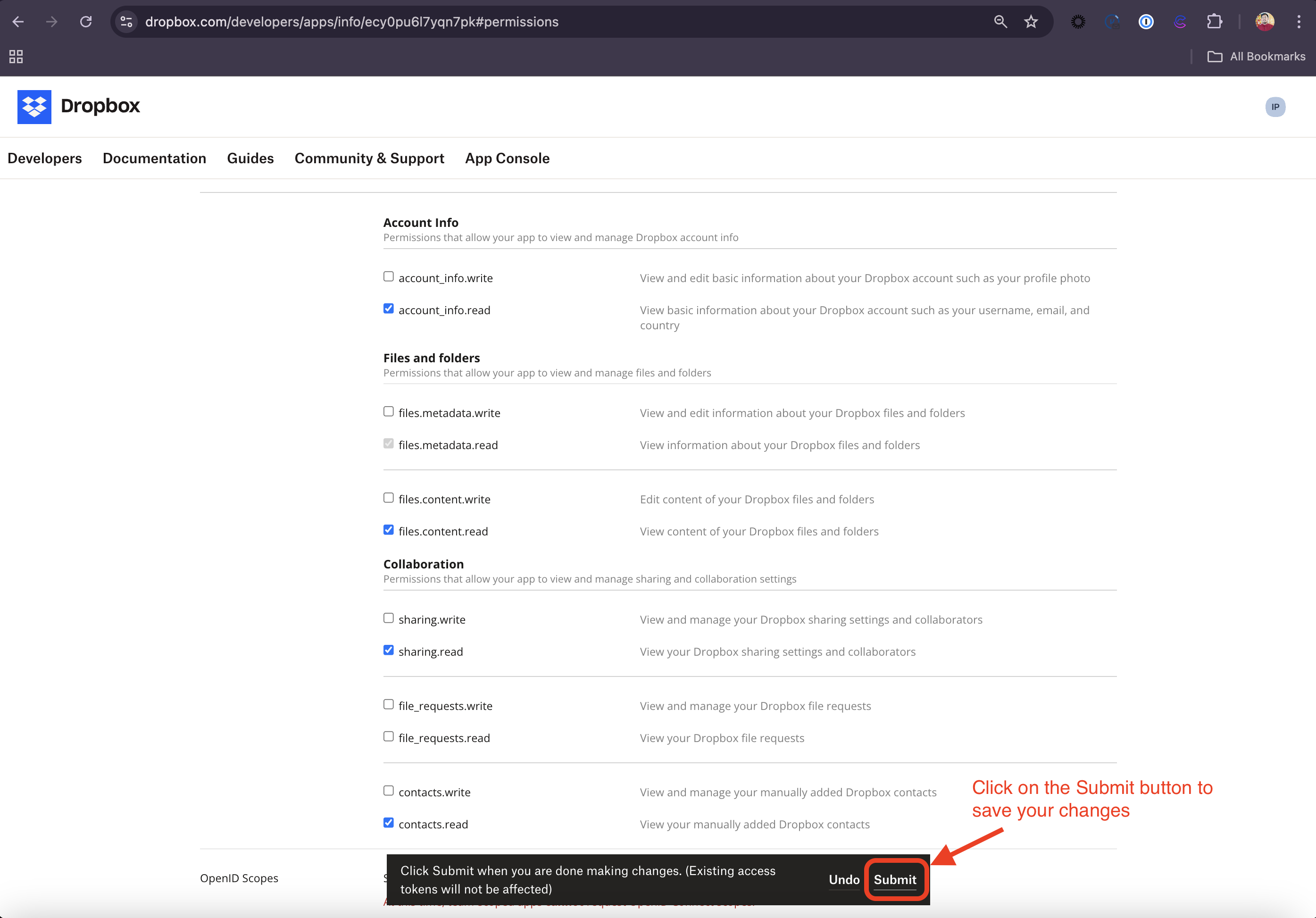The width and height of the screenshot is (1316, 918).
Task: Open the App Console nav item
Action: (x=507, y=158)
